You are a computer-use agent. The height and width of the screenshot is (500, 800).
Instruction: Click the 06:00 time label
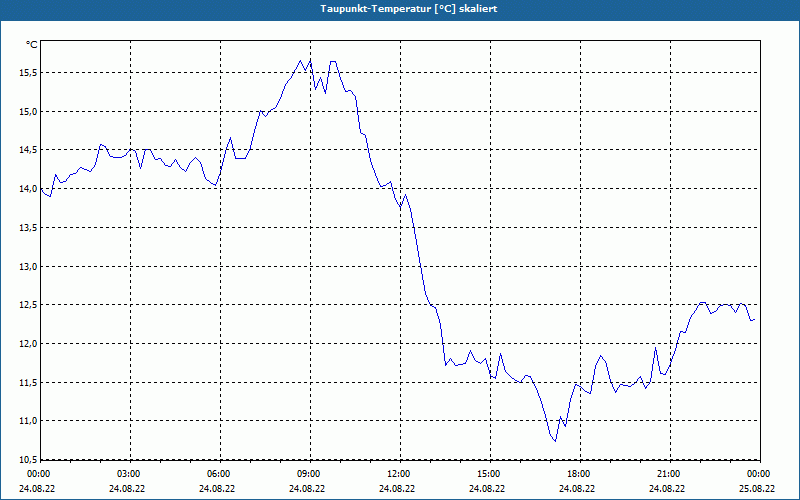coord(220,474)
